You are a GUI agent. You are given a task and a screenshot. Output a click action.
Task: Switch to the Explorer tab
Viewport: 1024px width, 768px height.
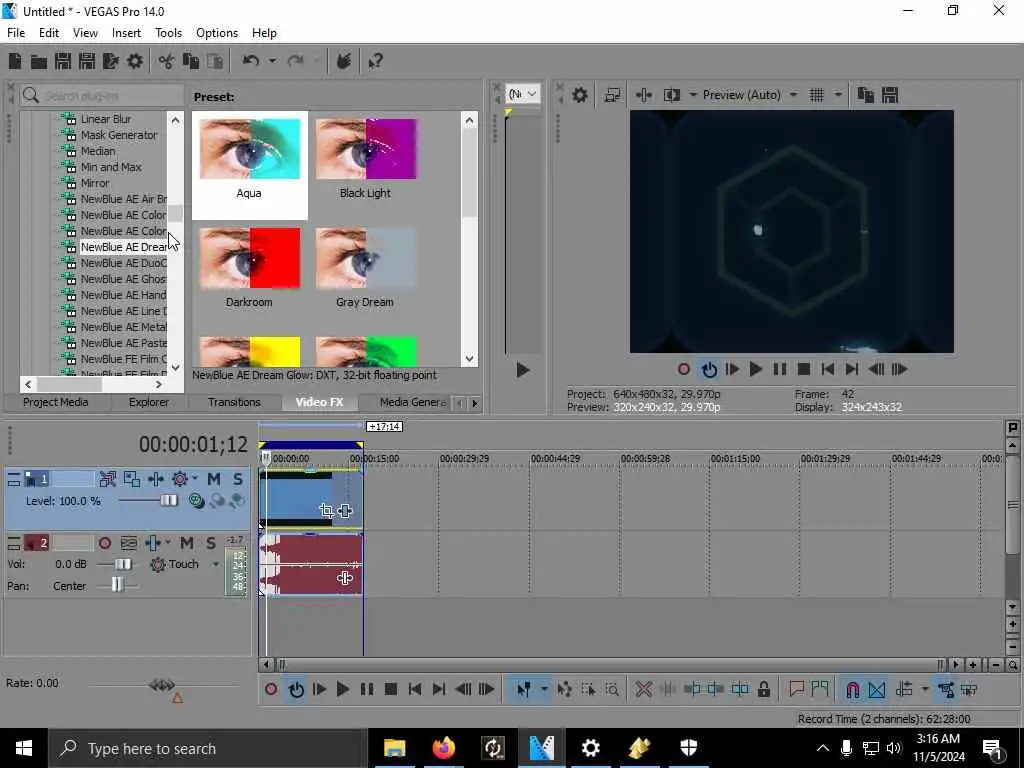click(148, 402)
